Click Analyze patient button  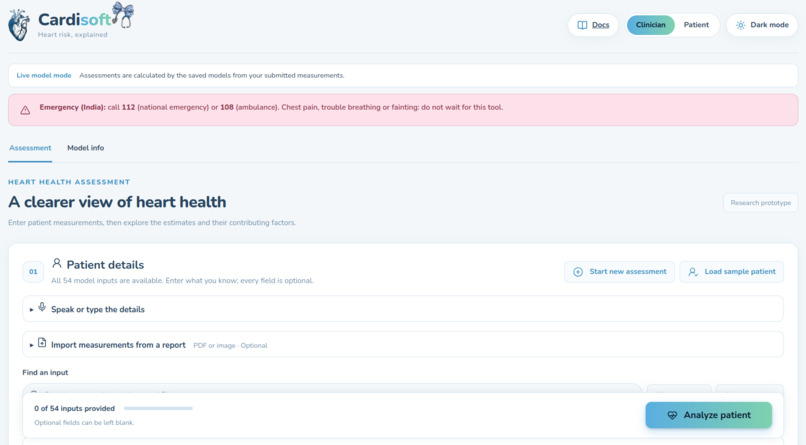(708, 415)
